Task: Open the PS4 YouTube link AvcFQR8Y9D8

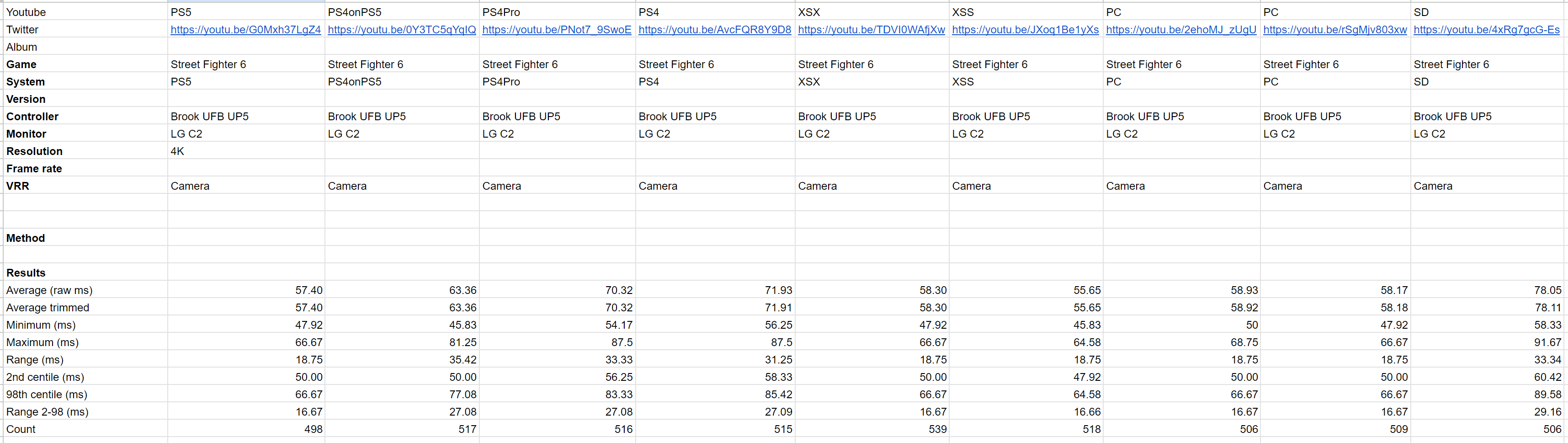Action: click(715, 29)
